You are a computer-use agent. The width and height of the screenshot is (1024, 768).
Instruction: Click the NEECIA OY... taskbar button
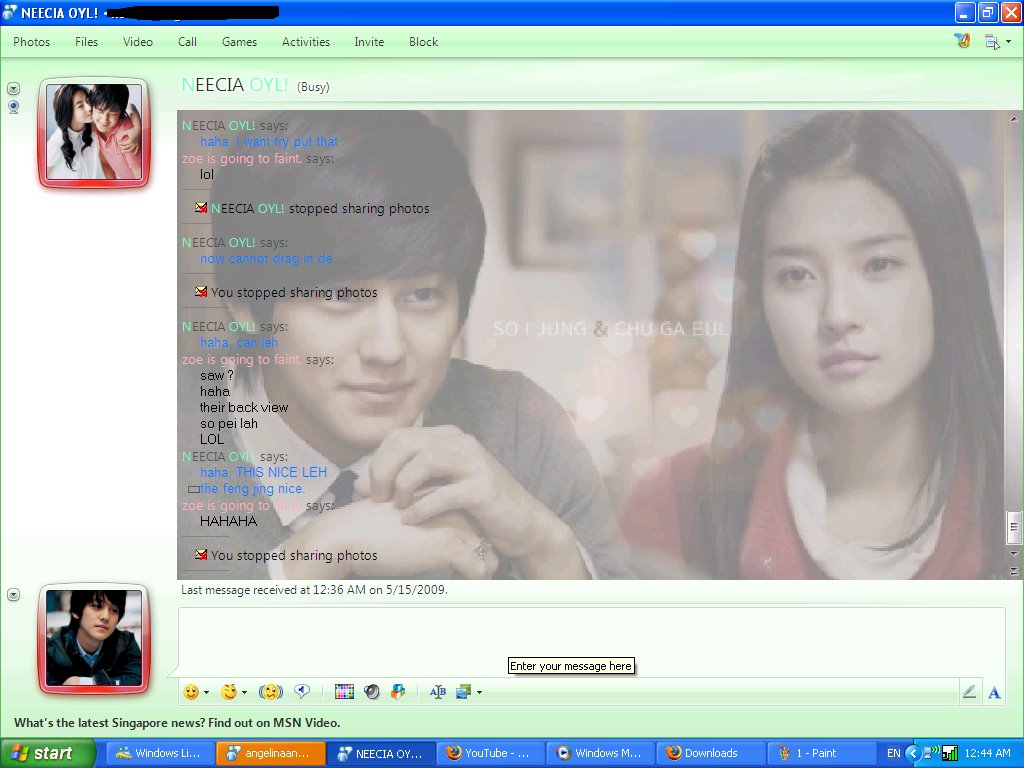point(380,753)
